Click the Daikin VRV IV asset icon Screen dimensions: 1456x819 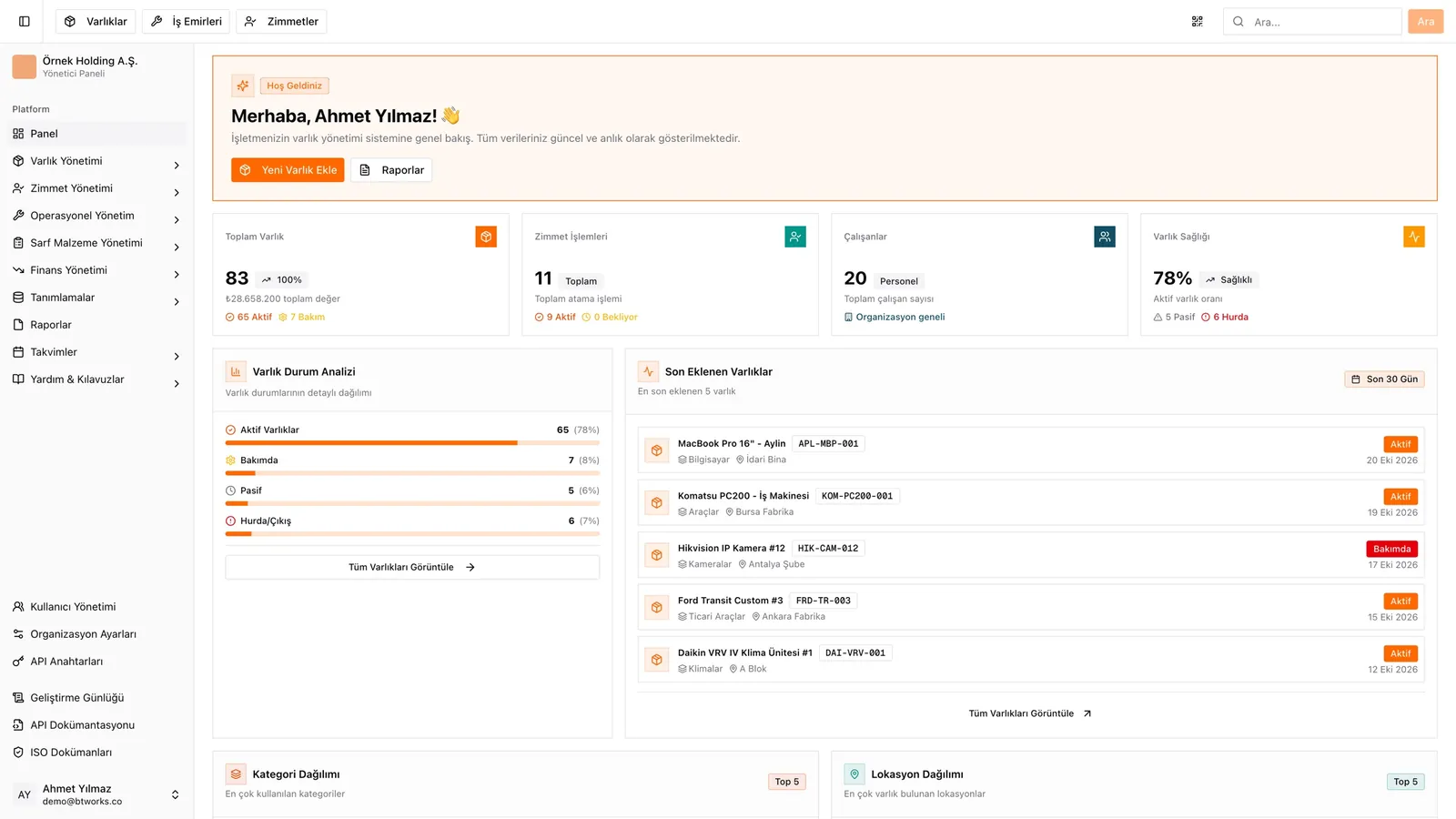point(657,660)
